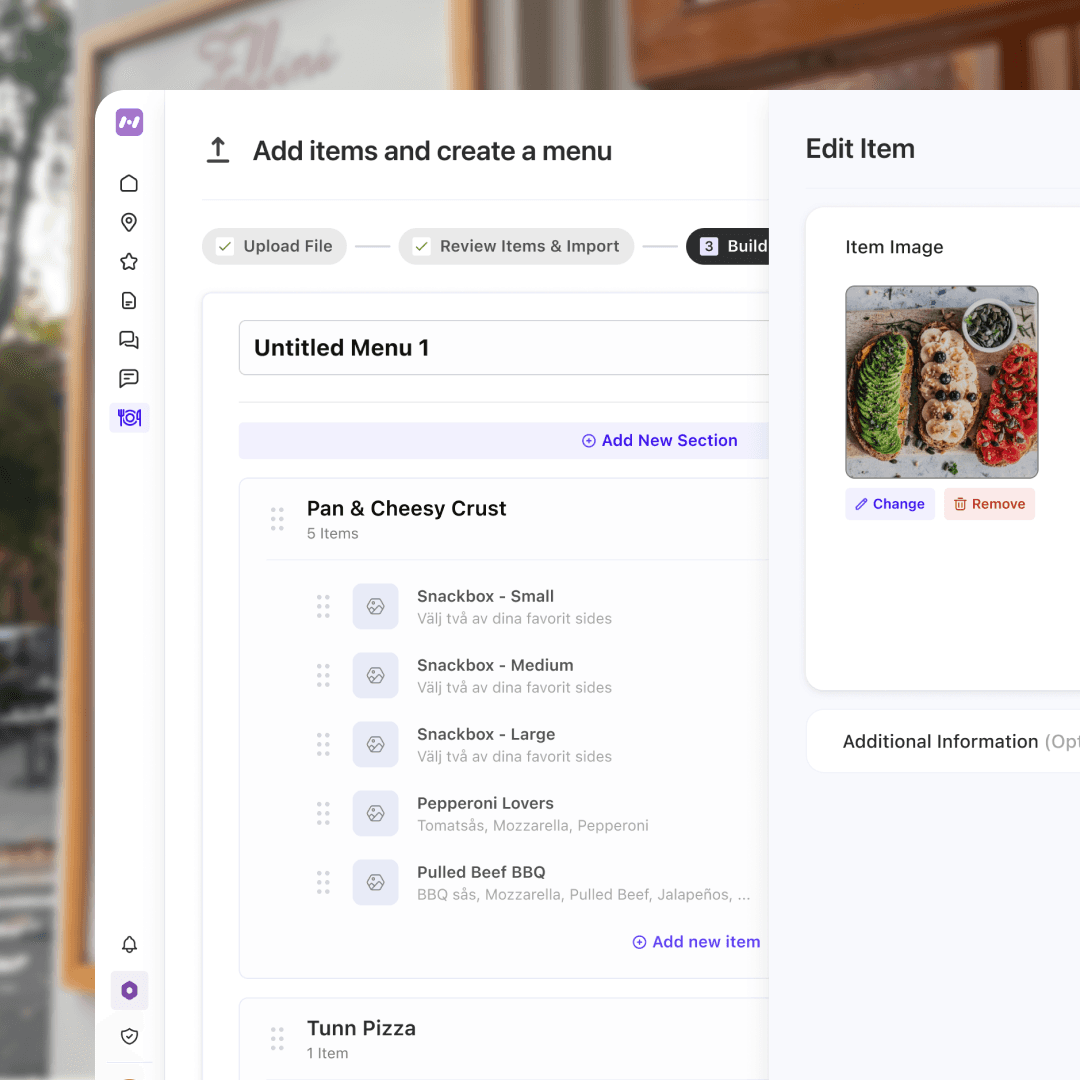The width and height of the screenshot is (1080, 1080).
Task: Click drag handle for Tunn Pizza section
Action: (277, 1039)
